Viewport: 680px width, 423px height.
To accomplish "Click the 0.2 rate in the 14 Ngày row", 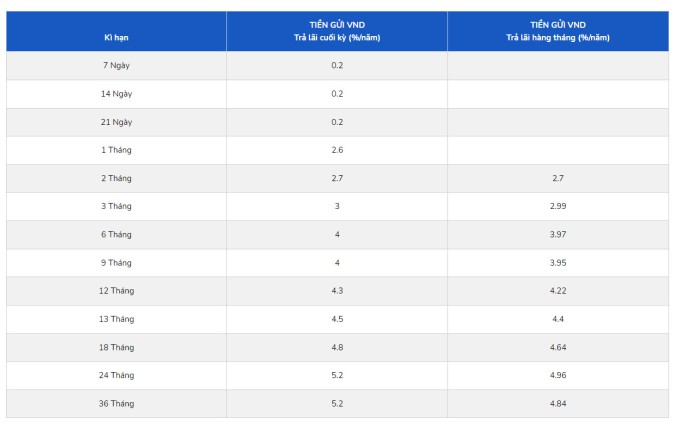I will 337,94.
